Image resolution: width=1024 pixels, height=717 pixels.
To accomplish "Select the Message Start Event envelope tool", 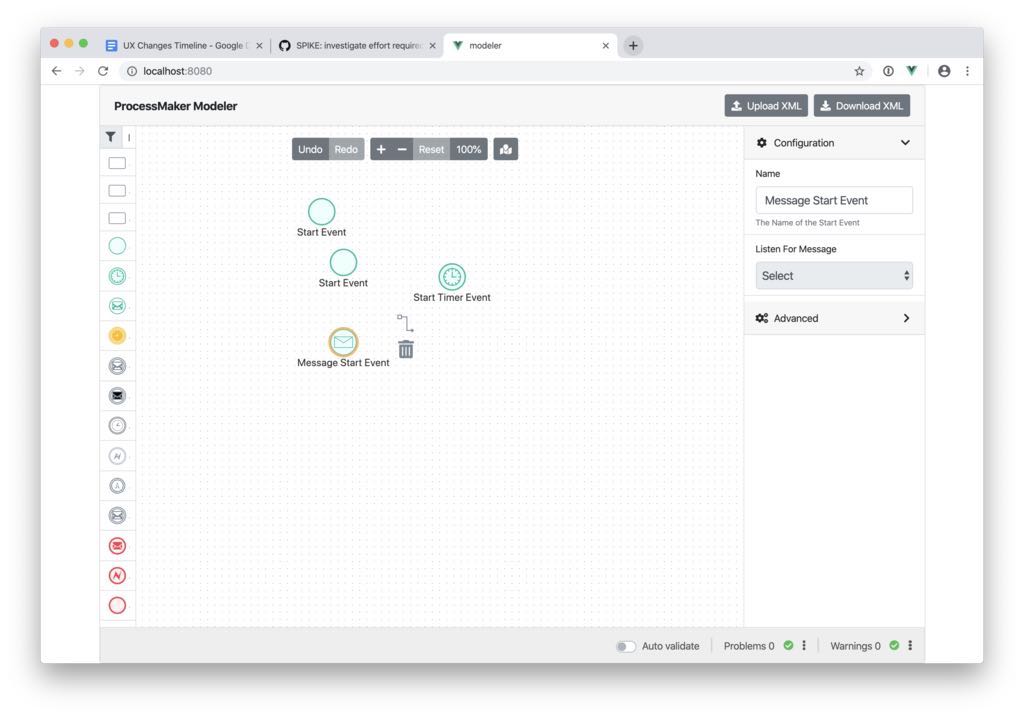I will pos(117,305).
